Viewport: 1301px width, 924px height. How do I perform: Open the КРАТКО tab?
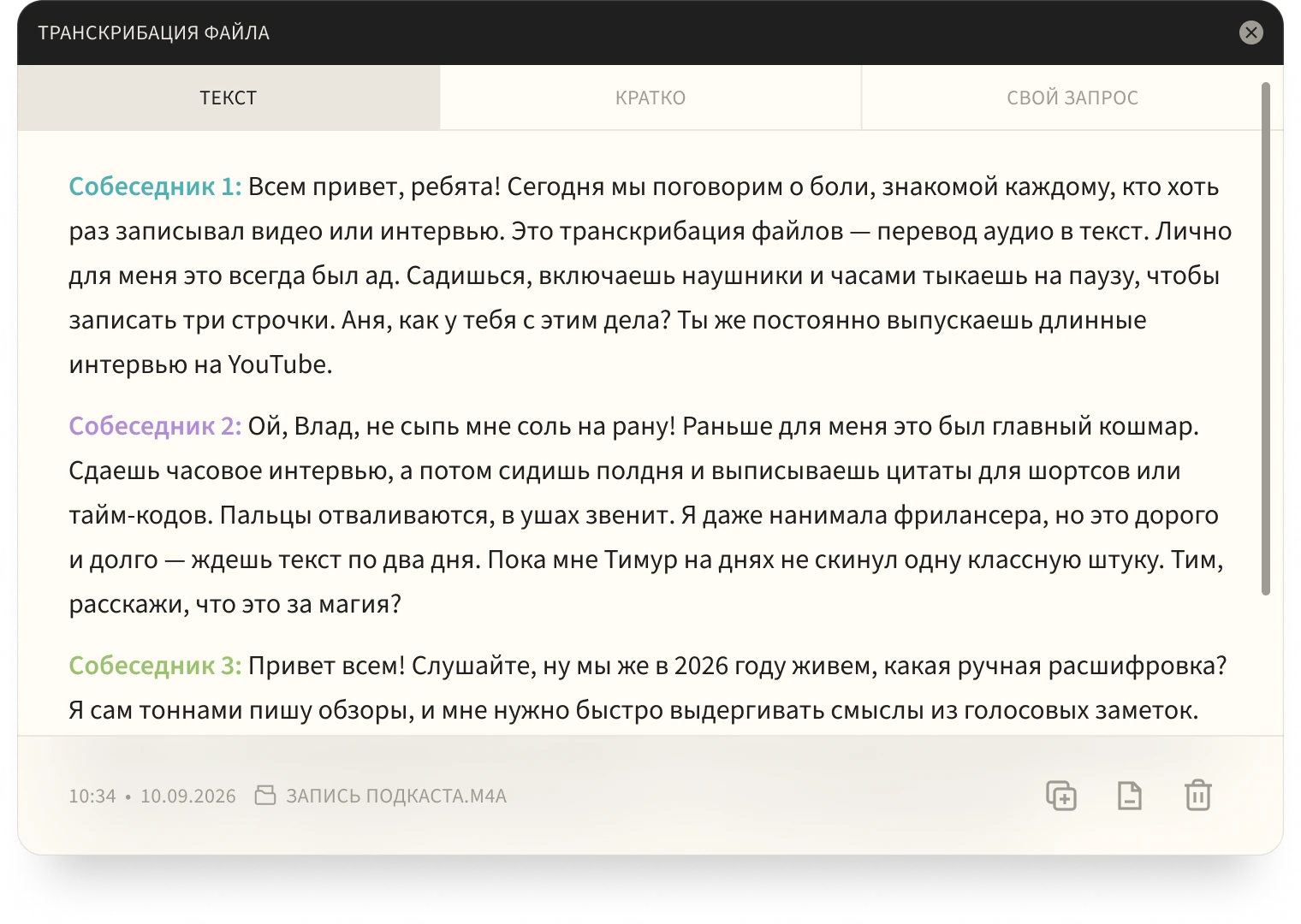point(650,98)
